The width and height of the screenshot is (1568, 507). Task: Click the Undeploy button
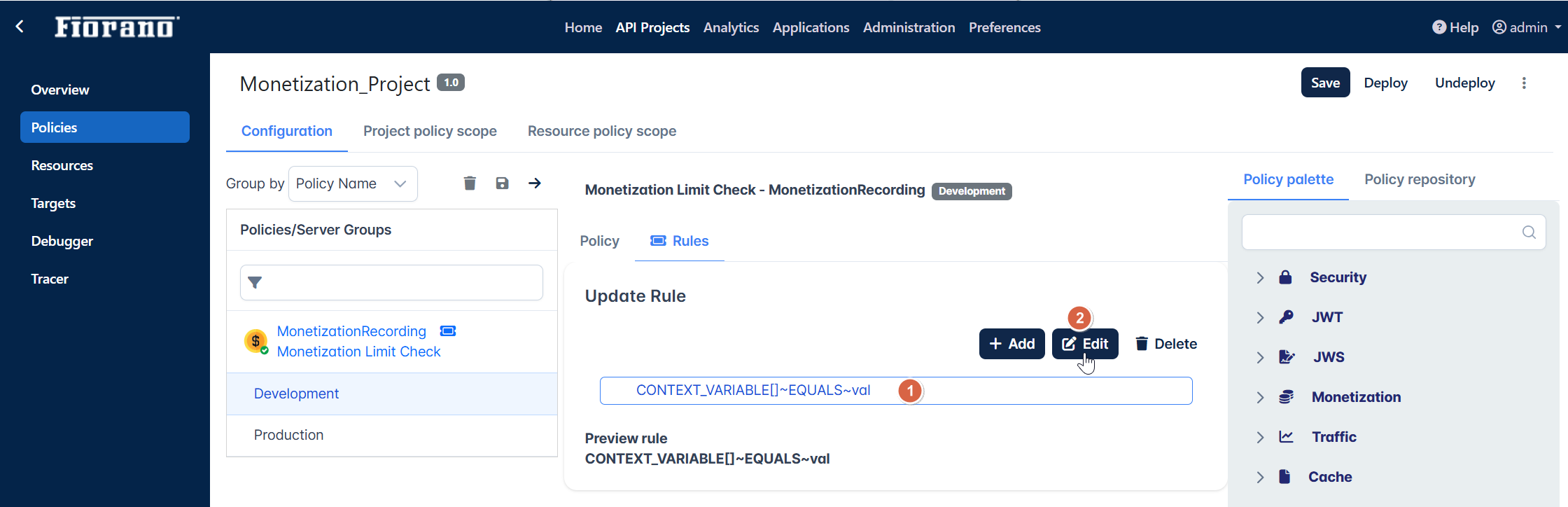(x=1464, y=83)
